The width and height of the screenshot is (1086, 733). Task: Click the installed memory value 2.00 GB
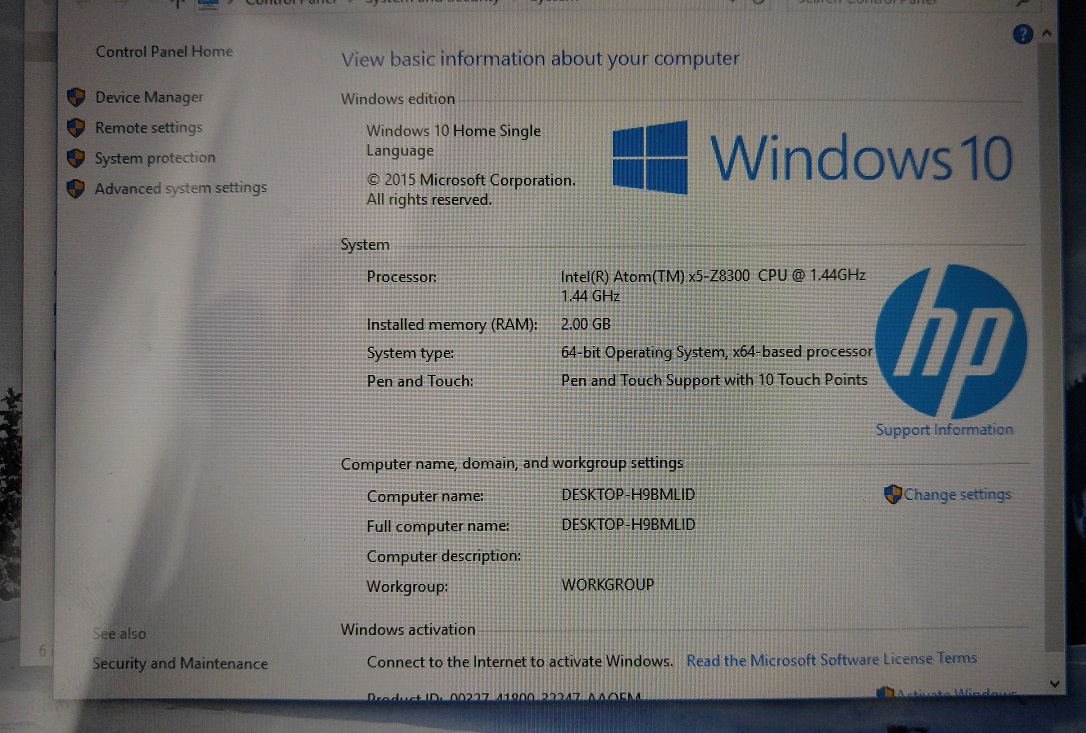coord(586,324)
